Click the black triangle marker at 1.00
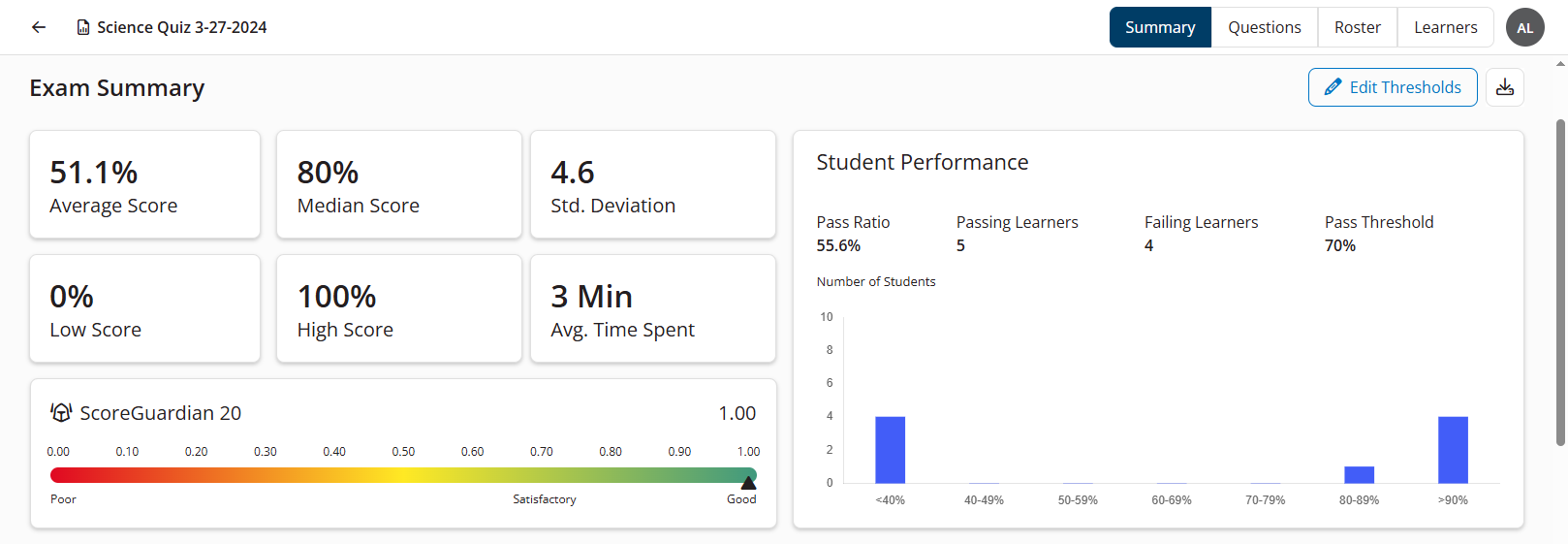The image size is (1568, 544). [748, 482]
